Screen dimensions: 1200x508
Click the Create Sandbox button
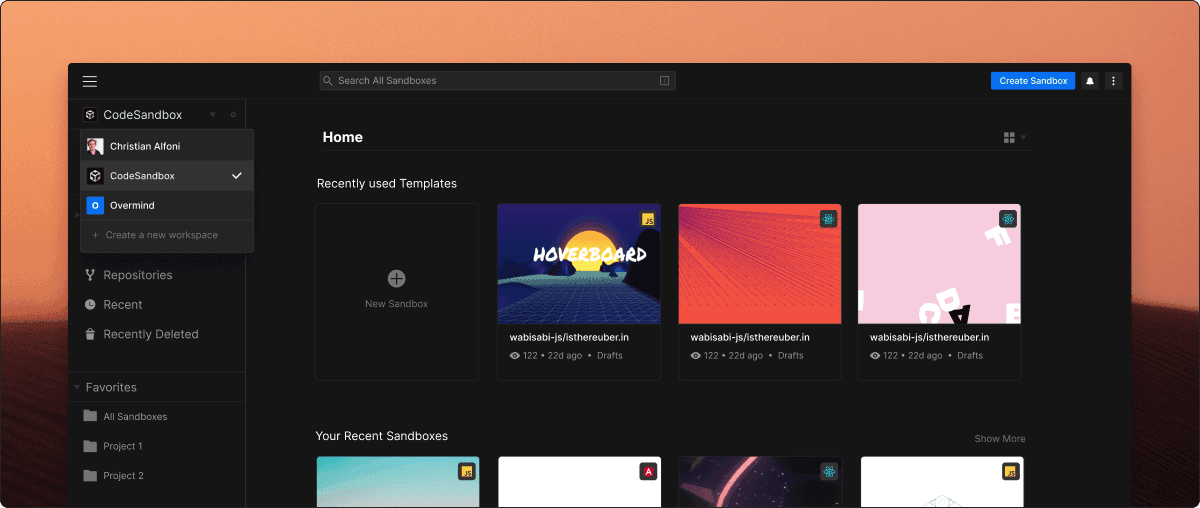tap(1033, 81)
